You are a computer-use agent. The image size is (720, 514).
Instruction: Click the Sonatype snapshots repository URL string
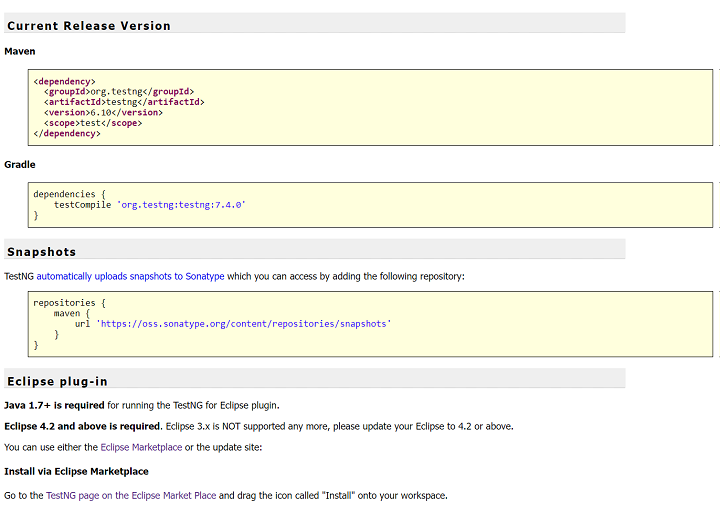click(x=243, y=324)
